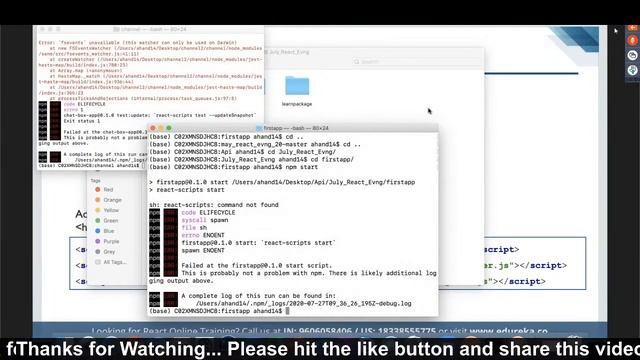
Task: Click the firstapp terminal prompt cursor on last line
Action: tap(287, 311)
